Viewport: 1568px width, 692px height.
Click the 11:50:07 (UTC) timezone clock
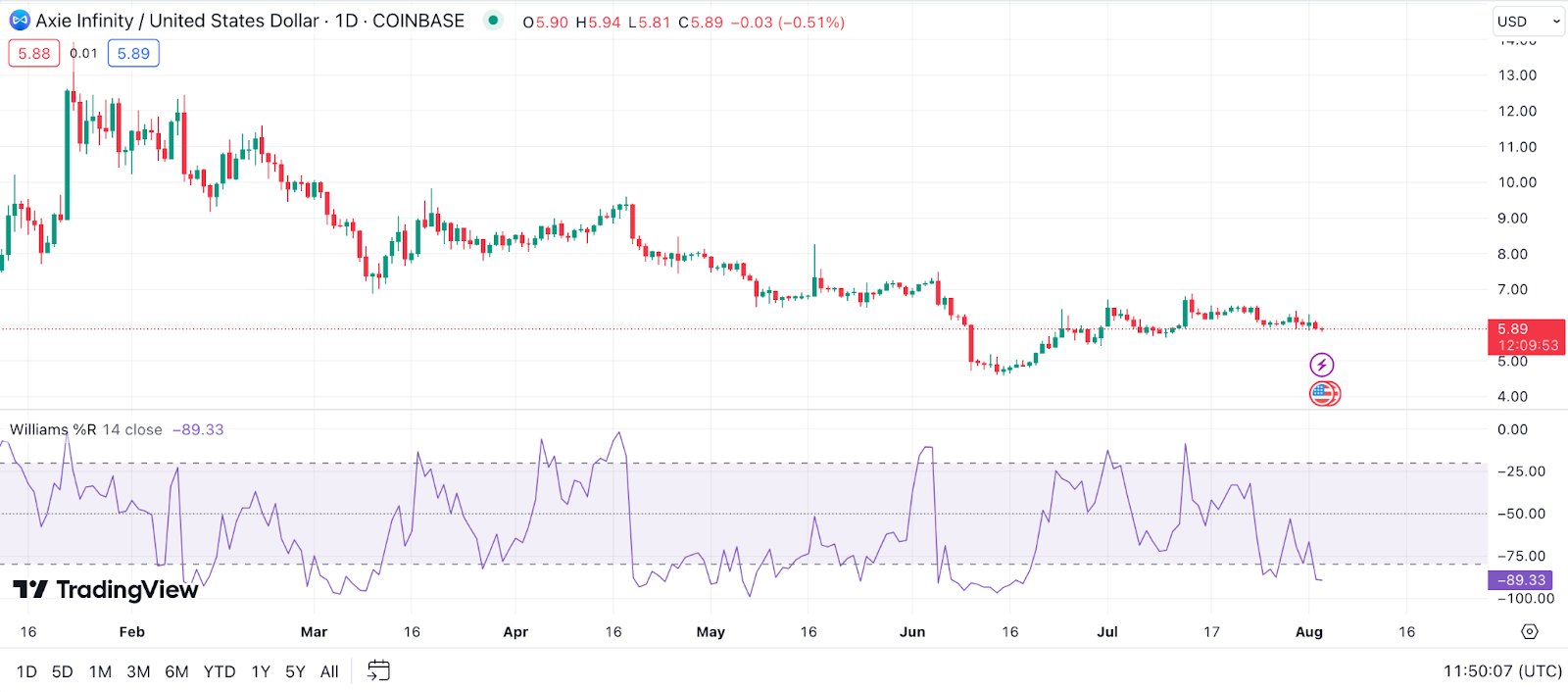pos(1502,671)
